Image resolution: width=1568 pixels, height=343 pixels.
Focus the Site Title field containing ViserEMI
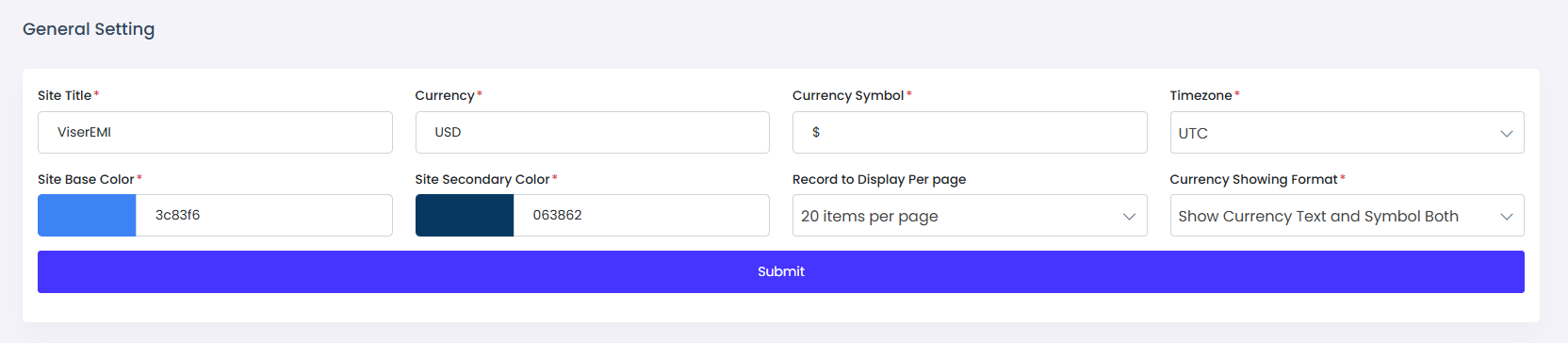(x=215, y=132)
